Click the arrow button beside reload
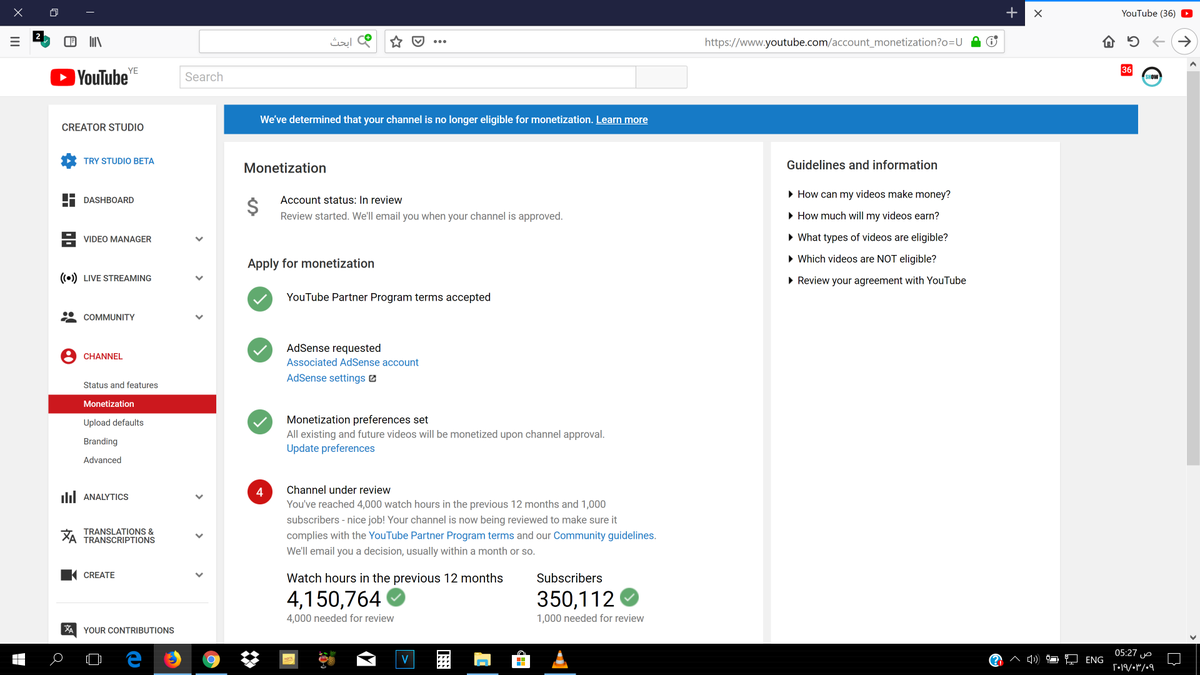The height and width of the screenshot is (675, 1200). pos(1184,42)
